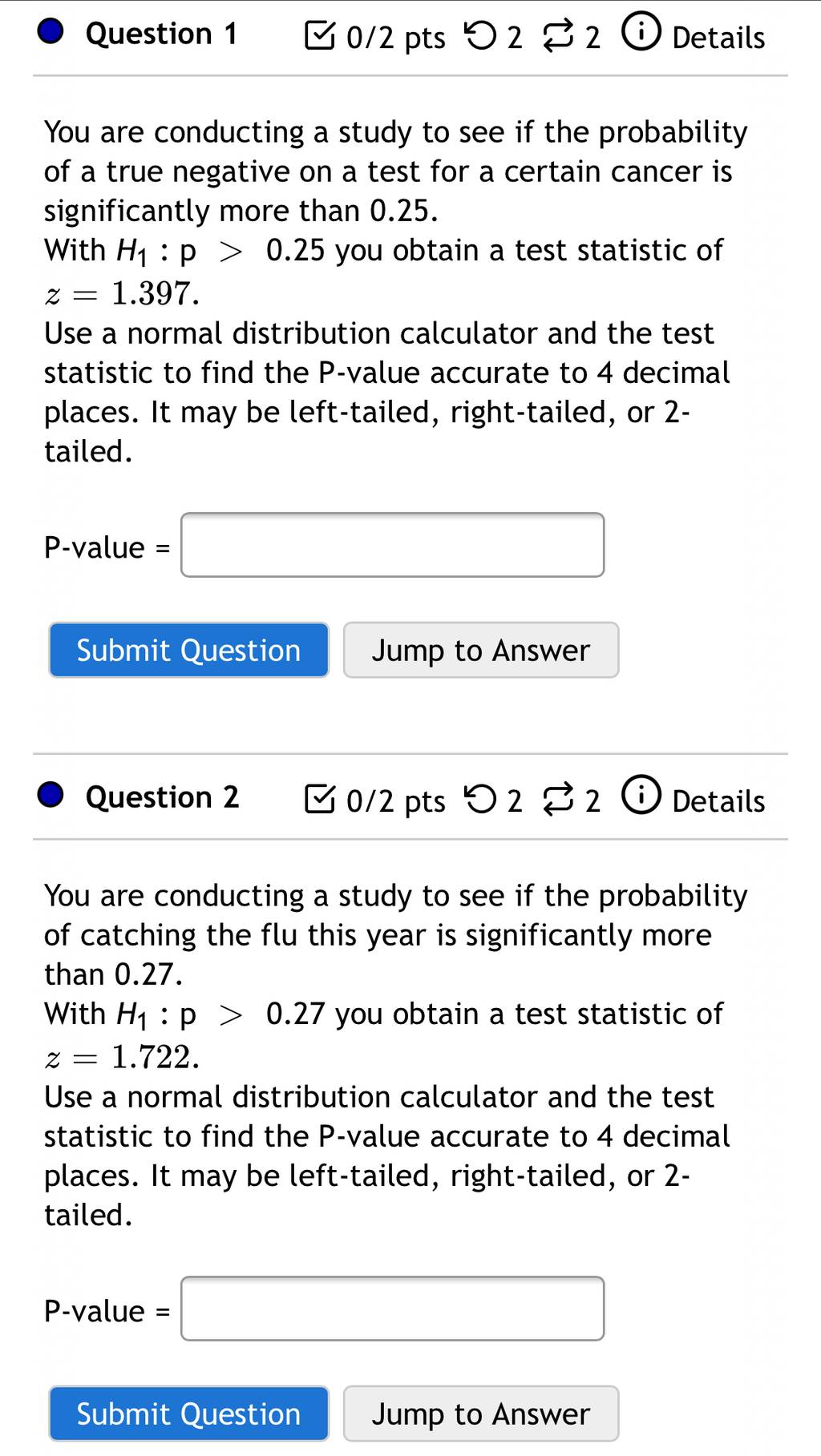Select the Question 2 heading
This screenshot has height=1456, width=821.
(162, 797)
